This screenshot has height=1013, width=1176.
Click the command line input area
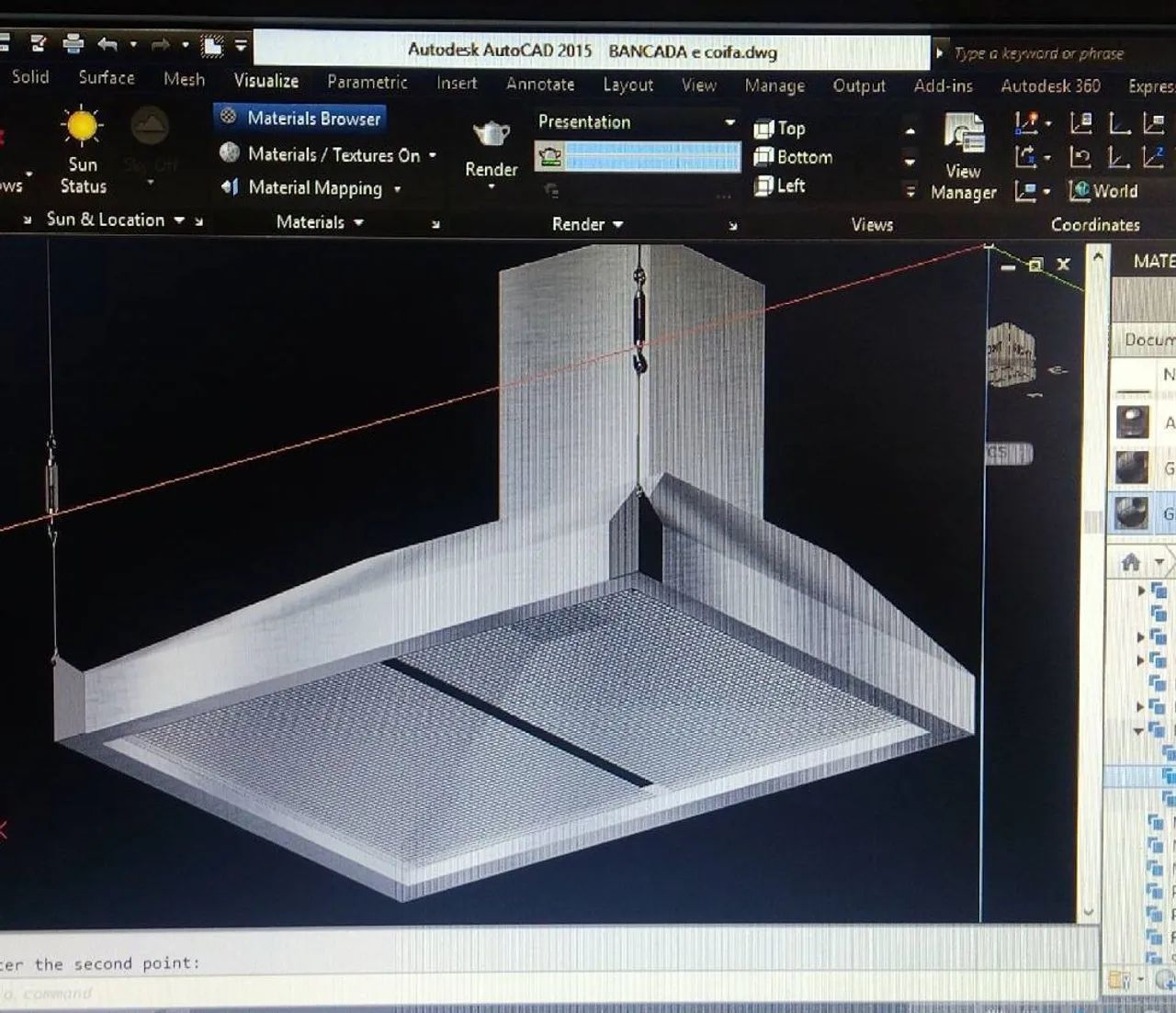point(549,993)
